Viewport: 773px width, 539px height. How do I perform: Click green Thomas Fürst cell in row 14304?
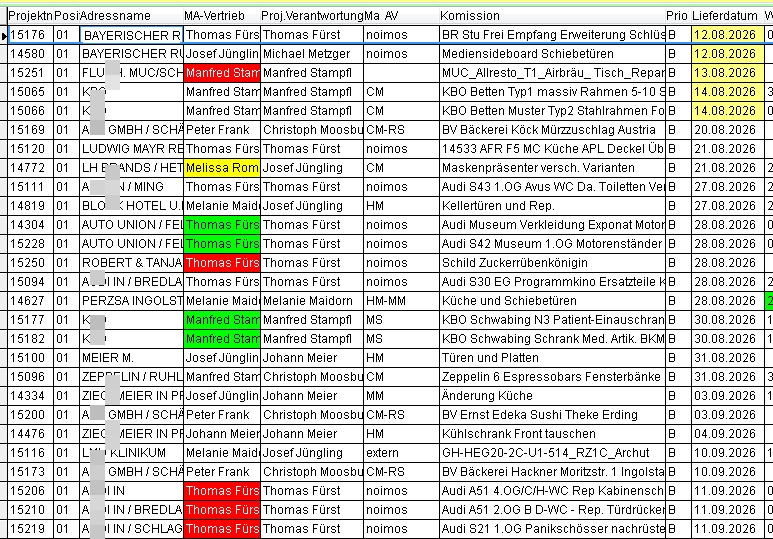coord(222,225)
